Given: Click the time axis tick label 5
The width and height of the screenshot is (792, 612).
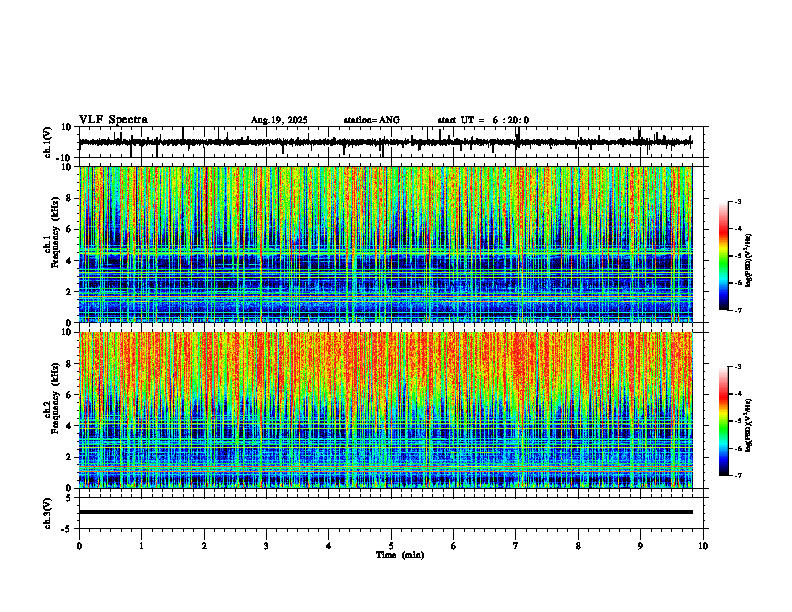Looking at the screenshot, I should [391, 546].
